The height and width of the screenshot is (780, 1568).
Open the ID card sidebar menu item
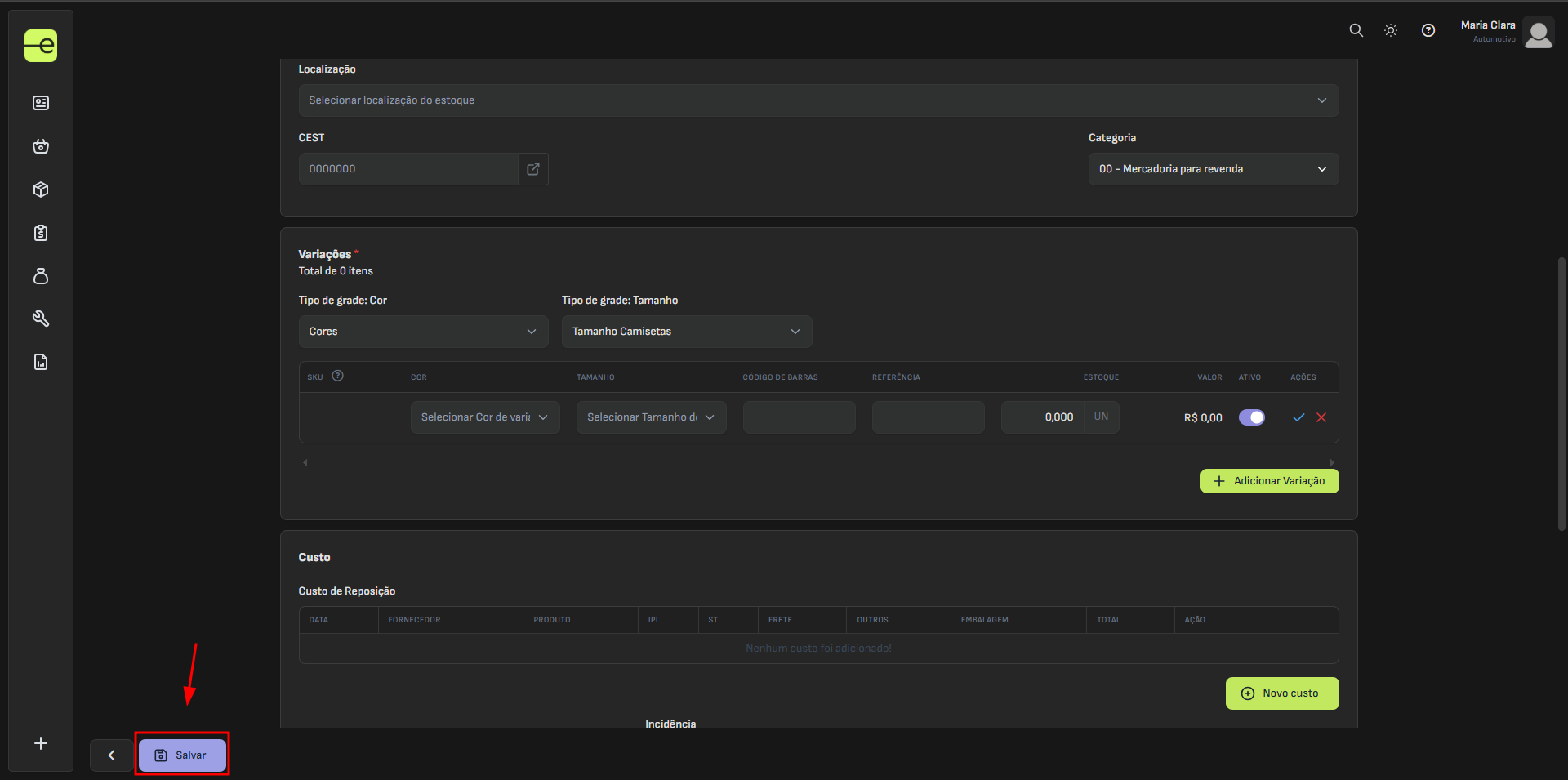point(41,103)
